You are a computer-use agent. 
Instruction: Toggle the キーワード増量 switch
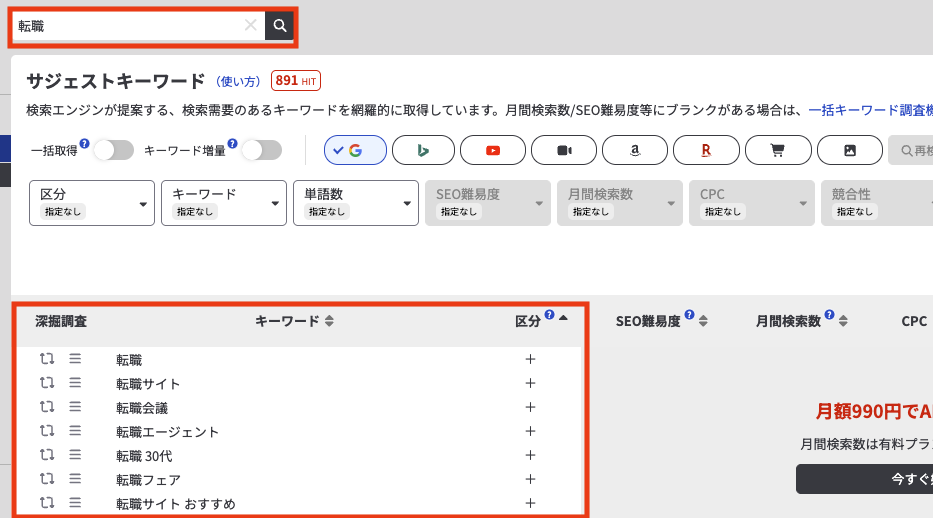point(262,150)
